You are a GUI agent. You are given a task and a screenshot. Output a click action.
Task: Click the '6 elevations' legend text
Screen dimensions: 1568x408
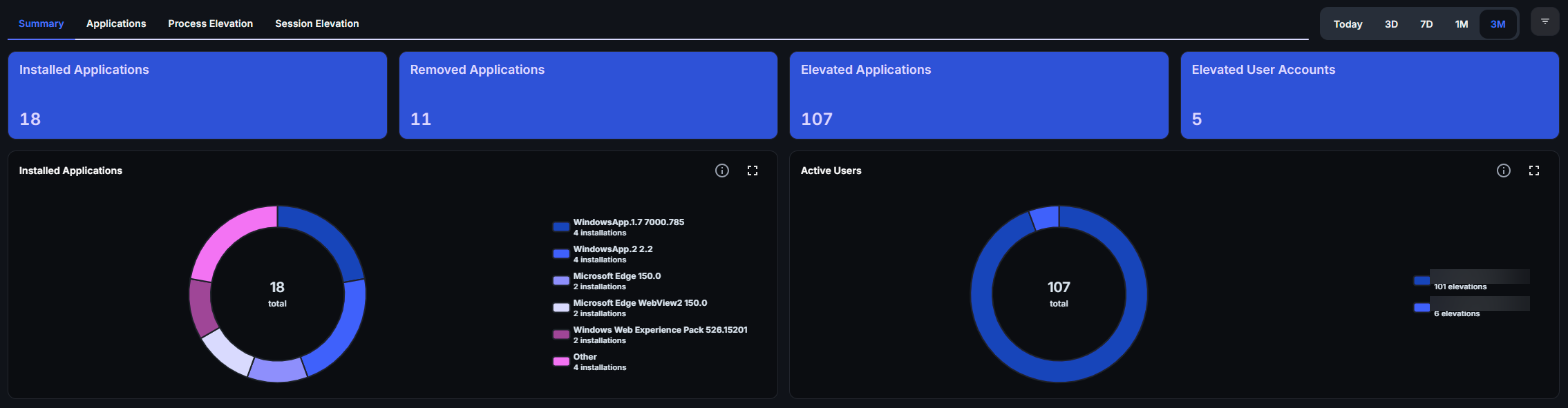1456,313
